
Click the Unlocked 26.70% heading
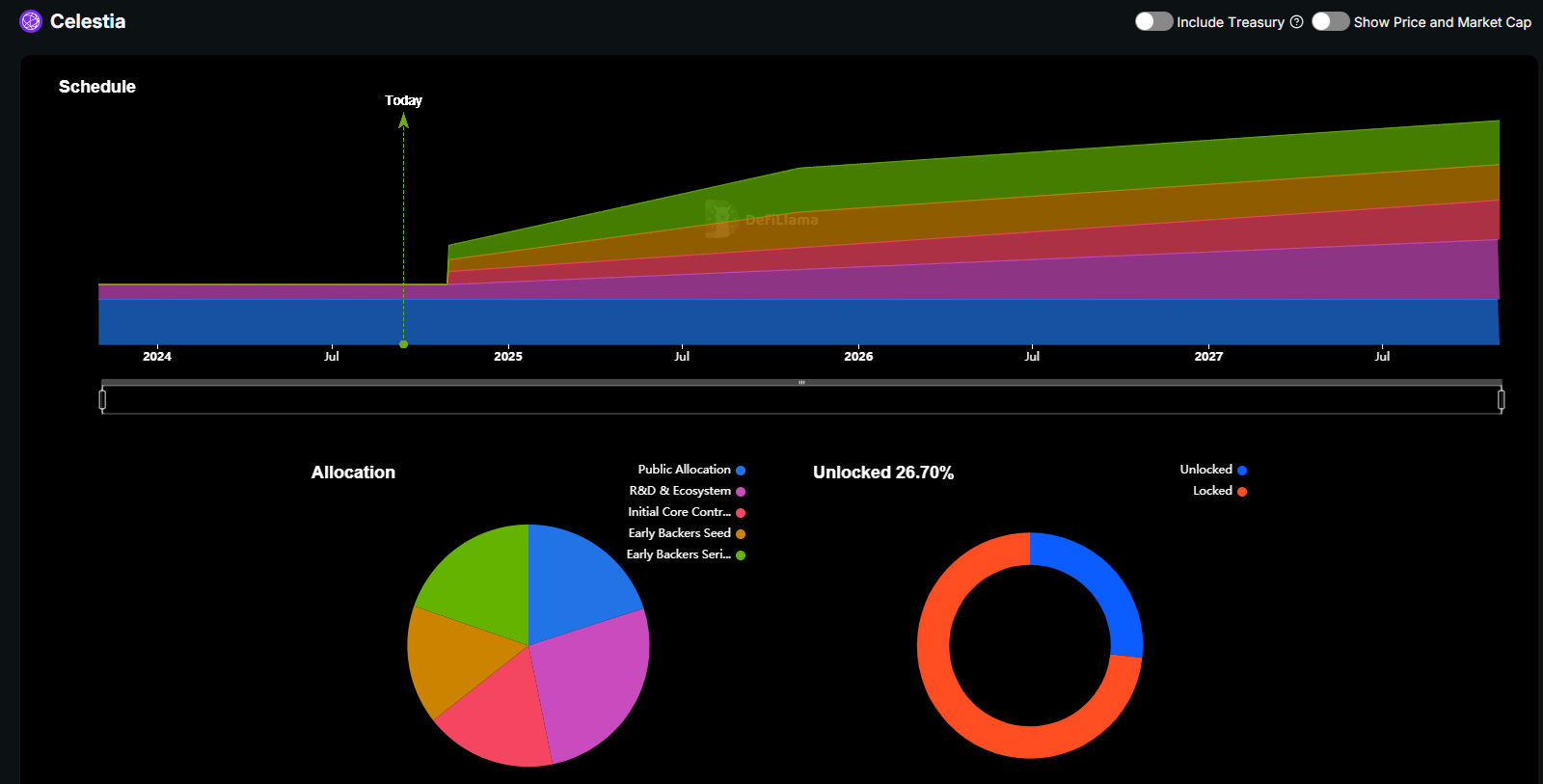click(x=883, y=473)
